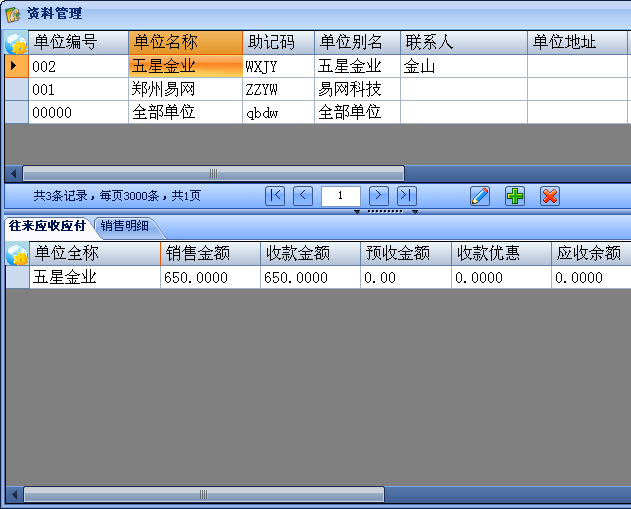Go to last page of records
Viewport: 631px width, 509px height.
pos(406,196)
